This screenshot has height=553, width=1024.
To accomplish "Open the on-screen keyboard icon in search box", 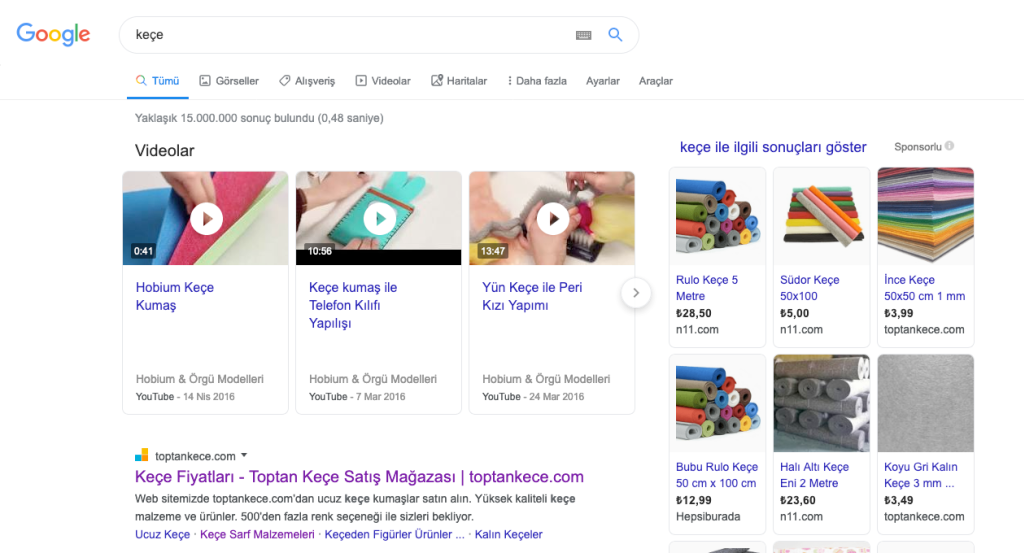I will (x=583, y=35).
